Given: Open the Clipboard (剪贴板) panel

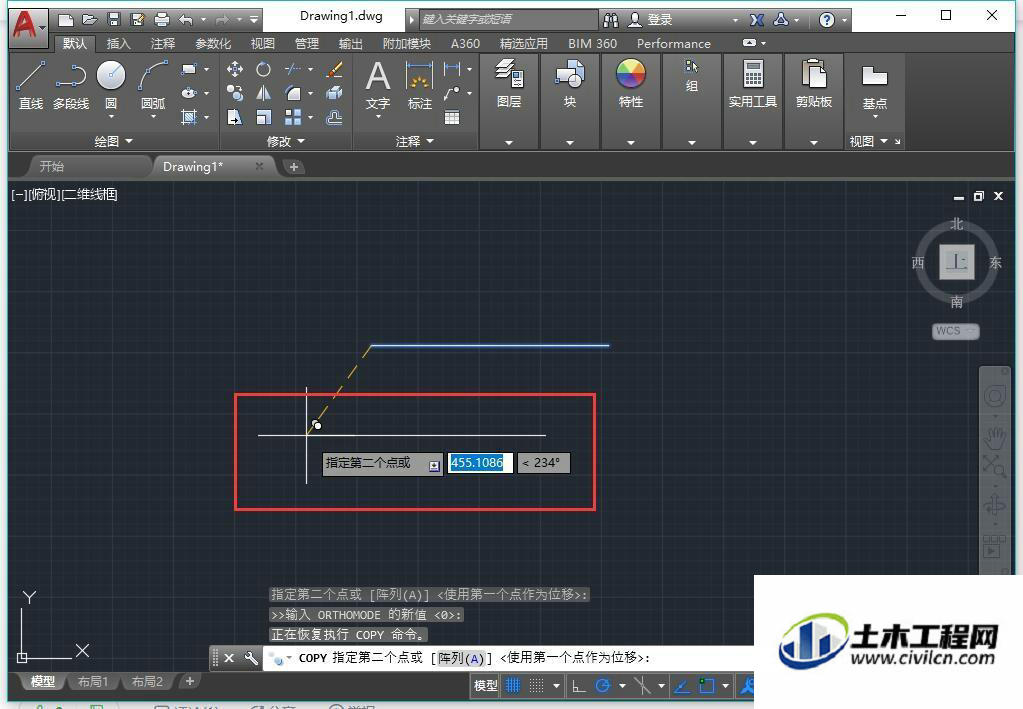Looking at the screenshot, I should 814,83.
